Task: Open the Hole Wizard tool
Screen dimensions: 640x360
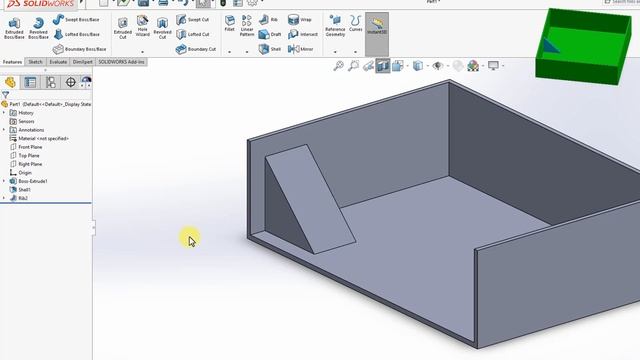Action: click(142, 26)
